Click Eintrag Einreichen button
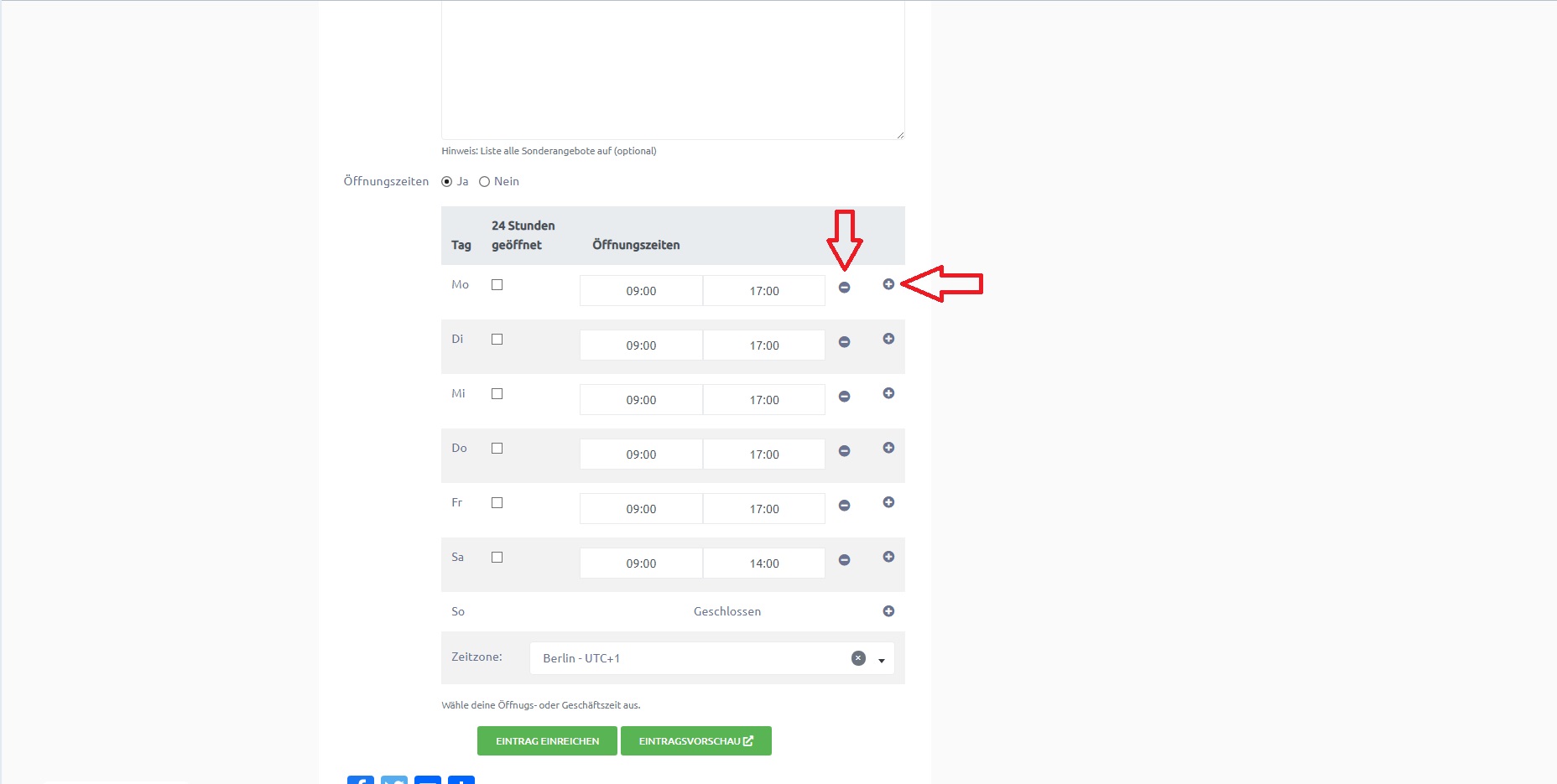The width and height of the screenshot is (1557, 784). pos(547,741)
